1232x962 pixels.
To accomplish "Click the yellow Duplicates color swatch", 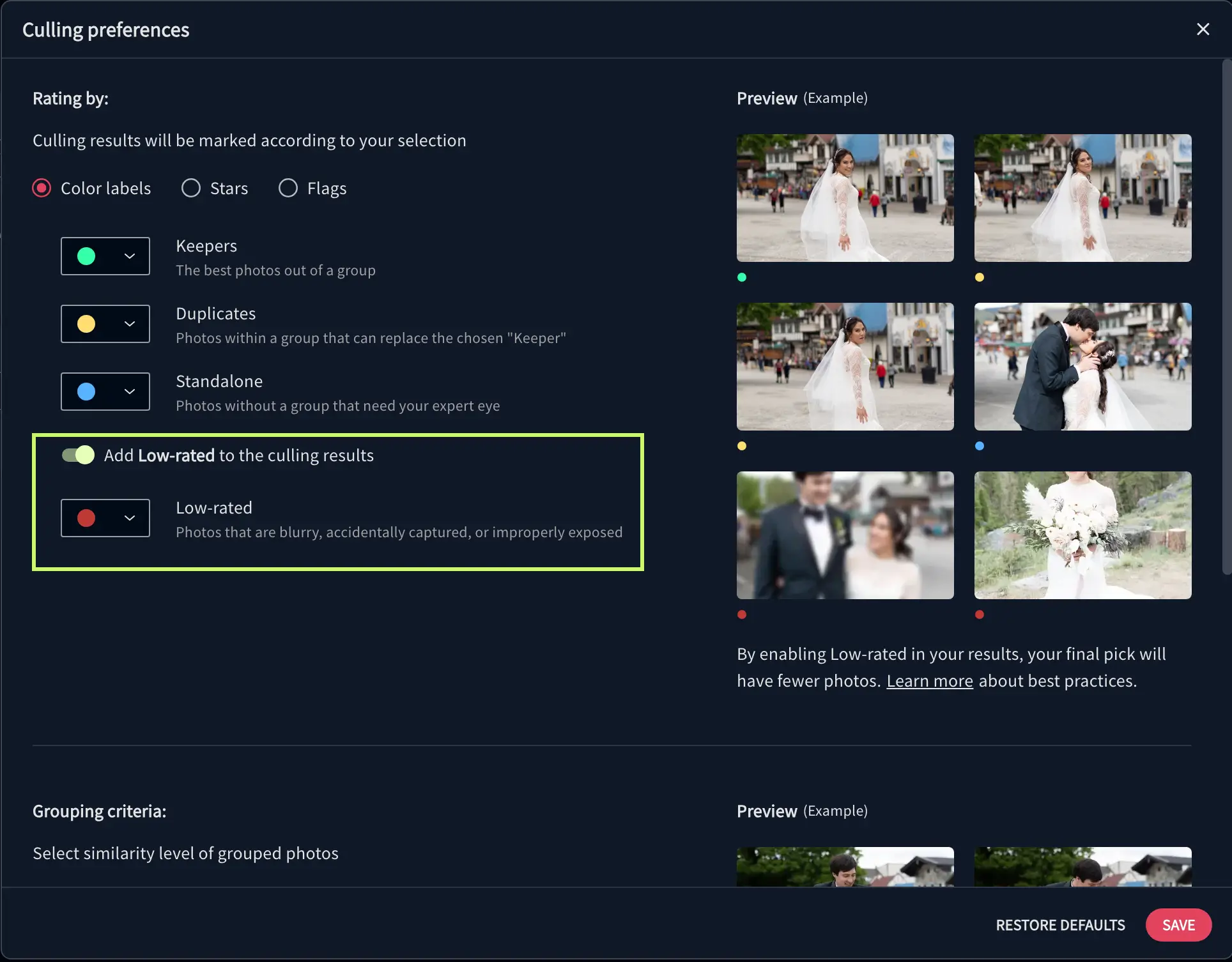I will pyautogui.click(x=86, y=324).
